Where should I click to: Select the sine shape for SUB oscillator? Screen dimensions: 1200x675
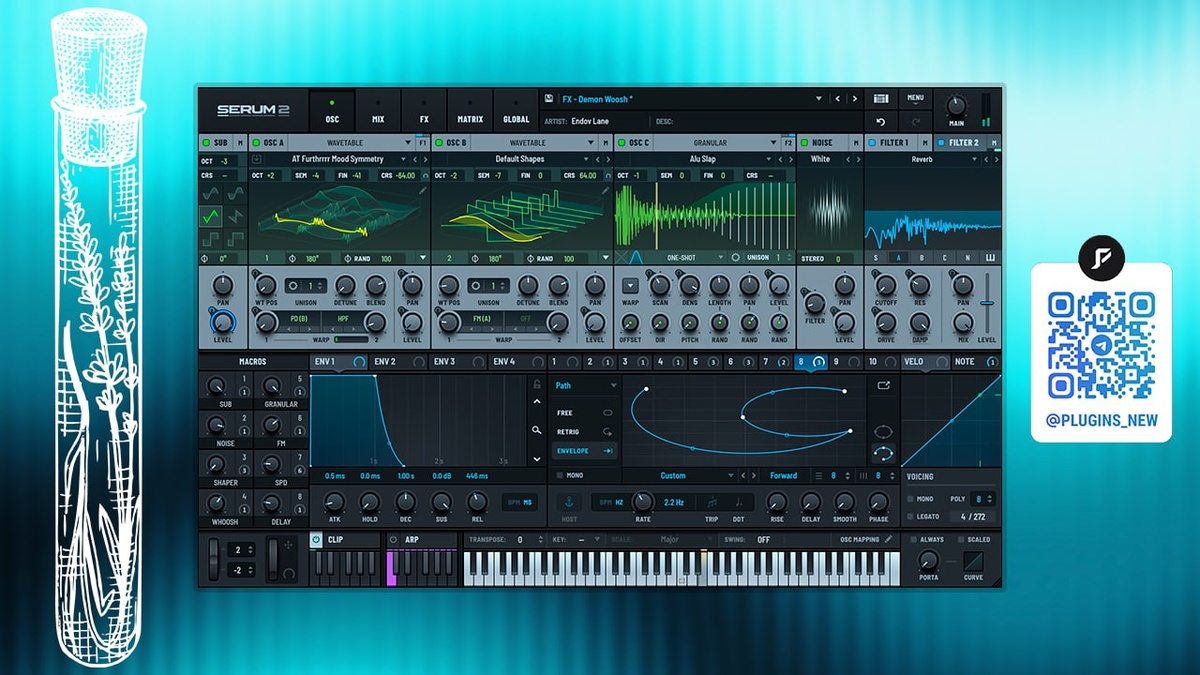pos(210,192)
